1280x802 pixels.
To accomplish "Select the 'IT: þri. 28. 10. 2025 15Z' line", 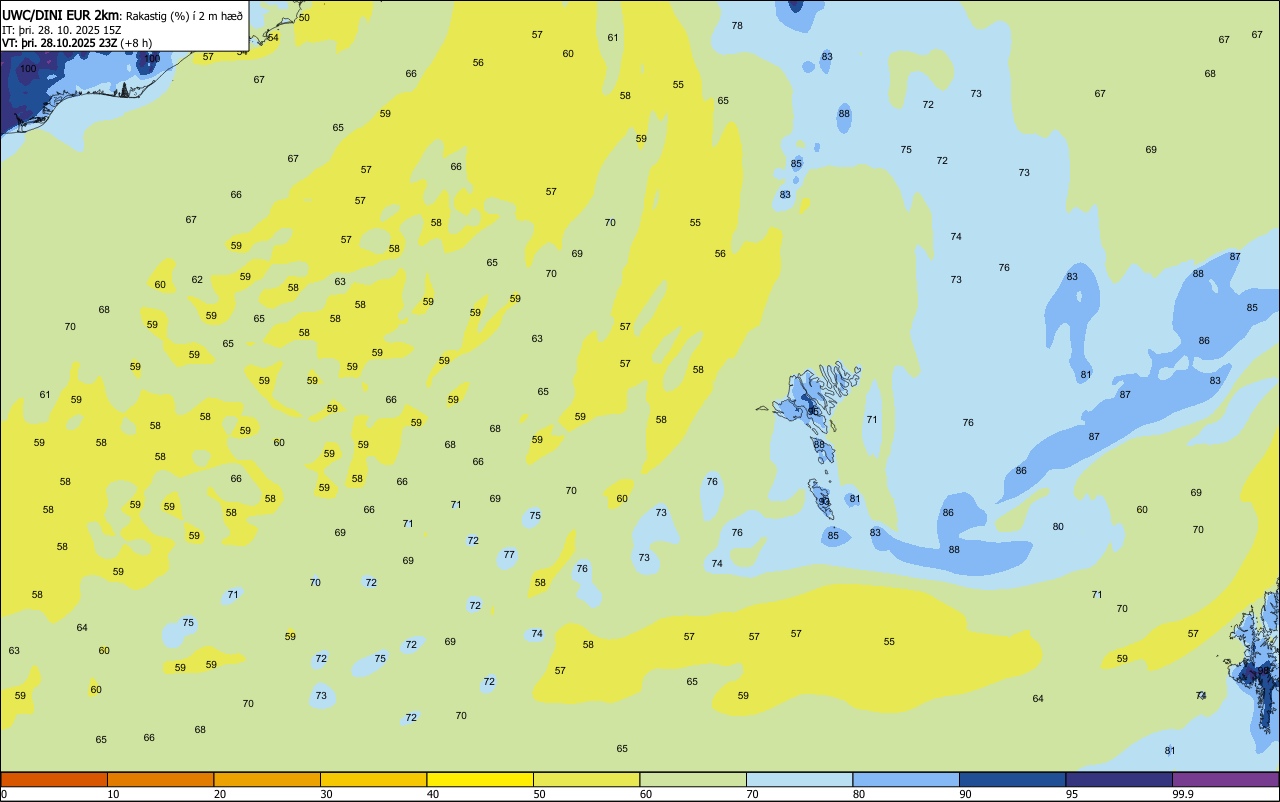I will pos(62,29).
